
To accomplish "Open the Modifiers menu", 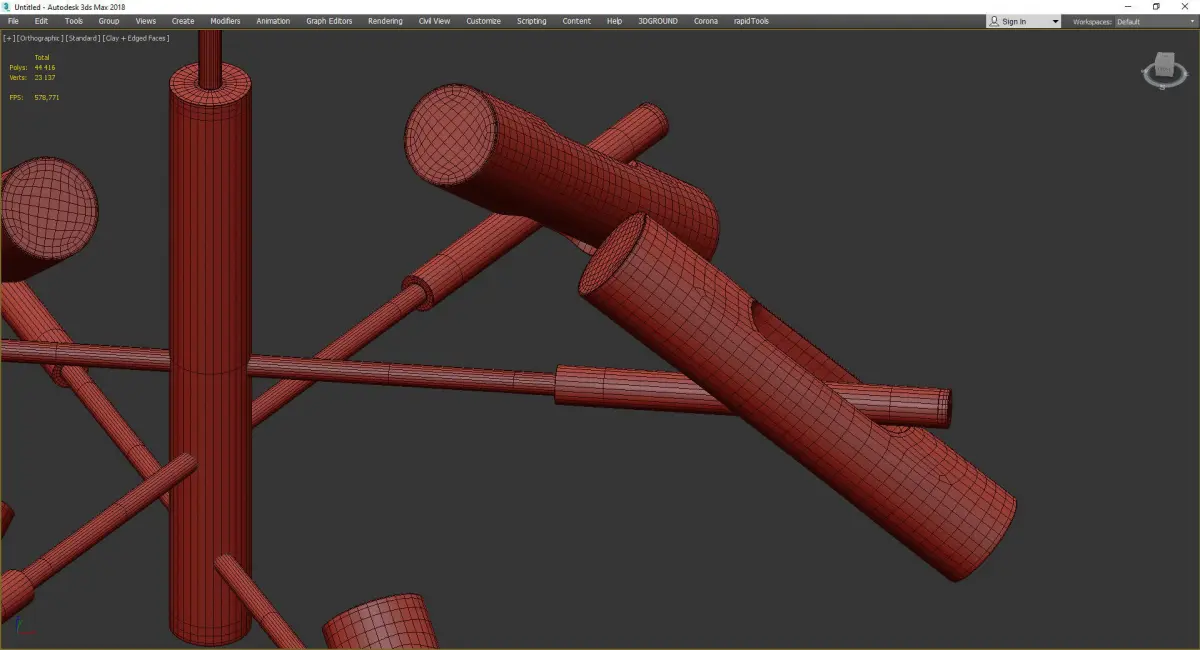I will pyautogui.click(x=225, y=21).
